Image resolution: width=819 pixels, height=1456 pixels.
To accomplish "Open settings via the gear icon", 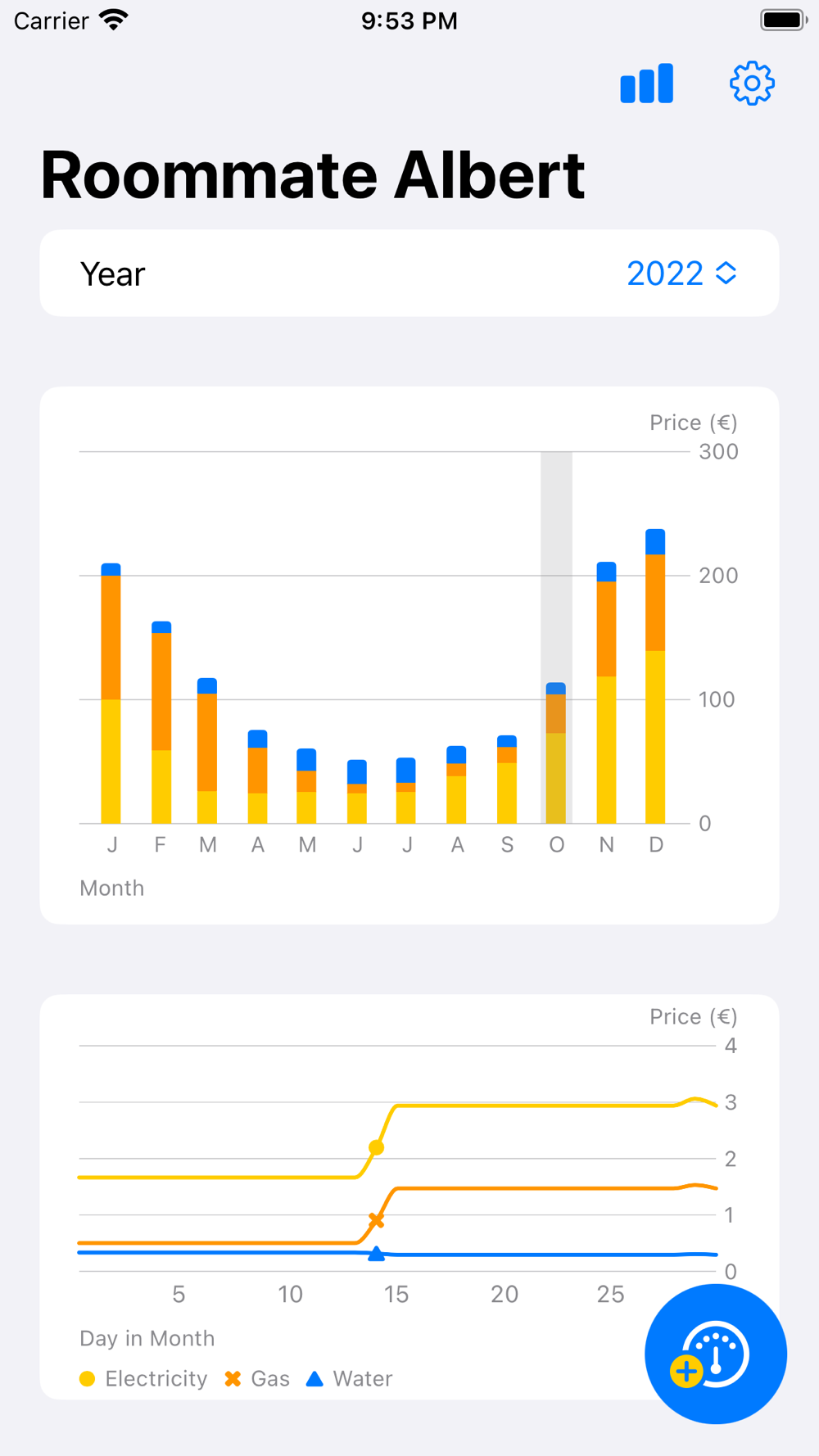I will (x=752, y=84).
